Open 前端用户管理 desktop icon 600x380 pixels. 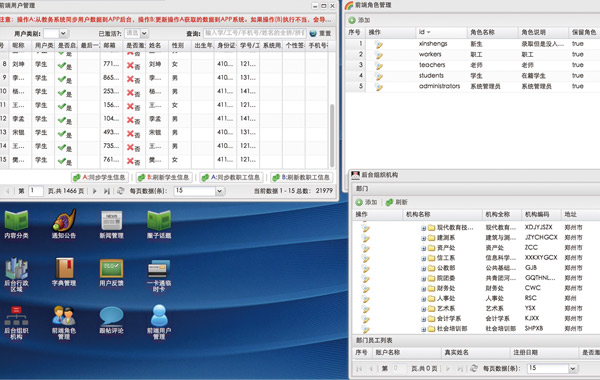point(159,322)
